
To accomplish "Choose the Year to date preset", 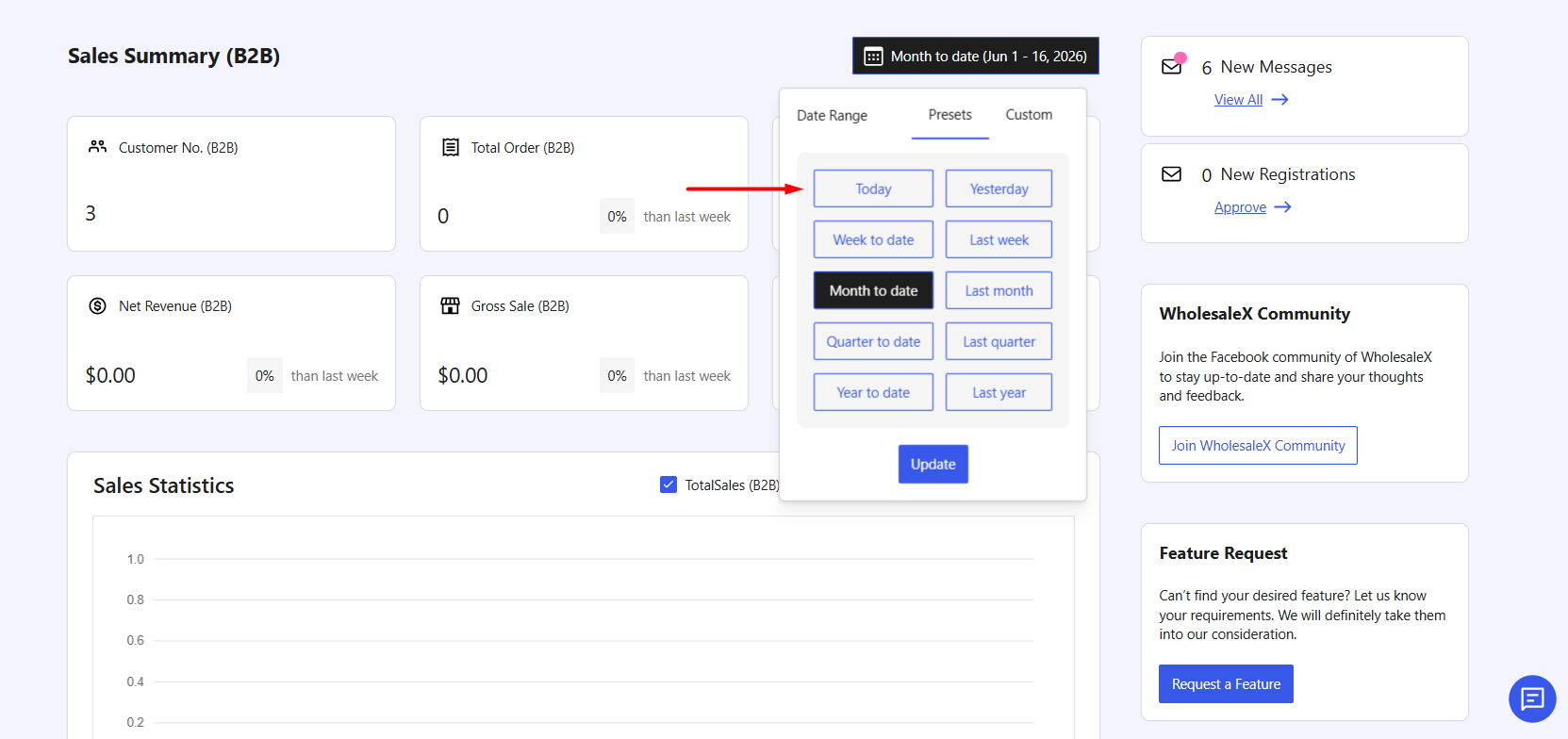I will pos(873,392).
